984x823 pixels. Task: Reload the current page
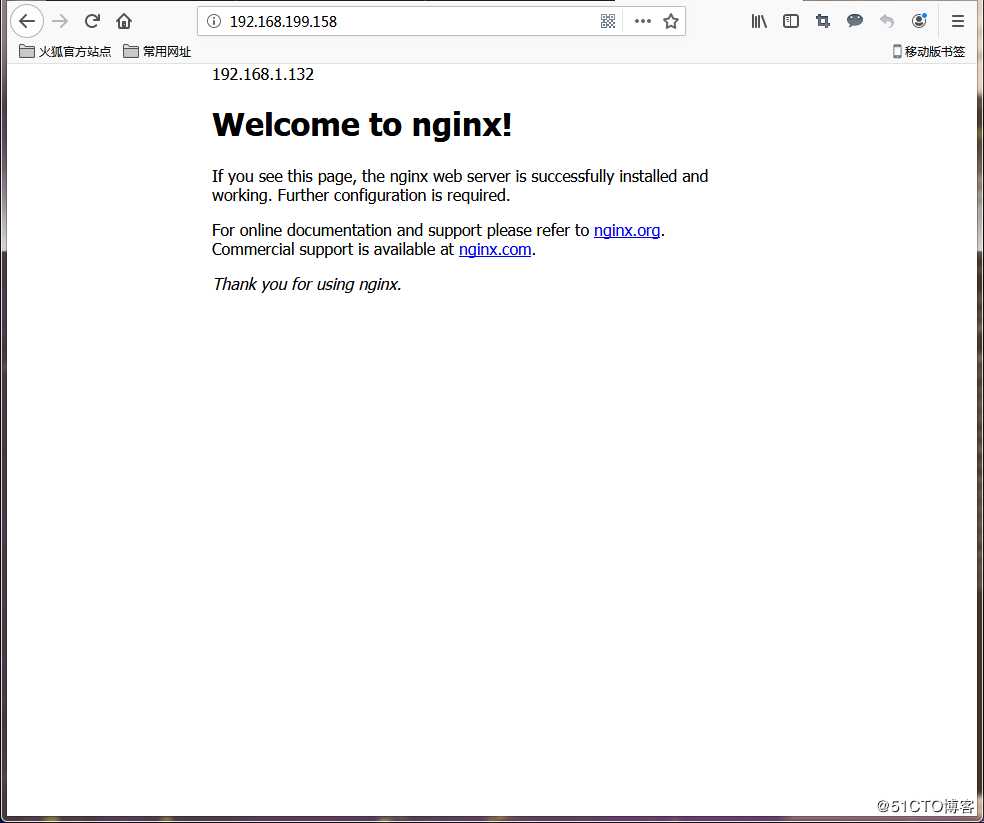(92, 21)
